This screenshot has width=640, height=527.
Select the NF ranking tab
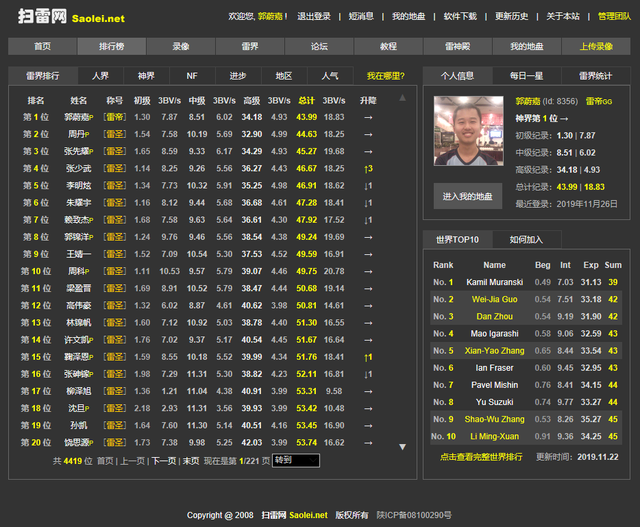tap(192, 76)
